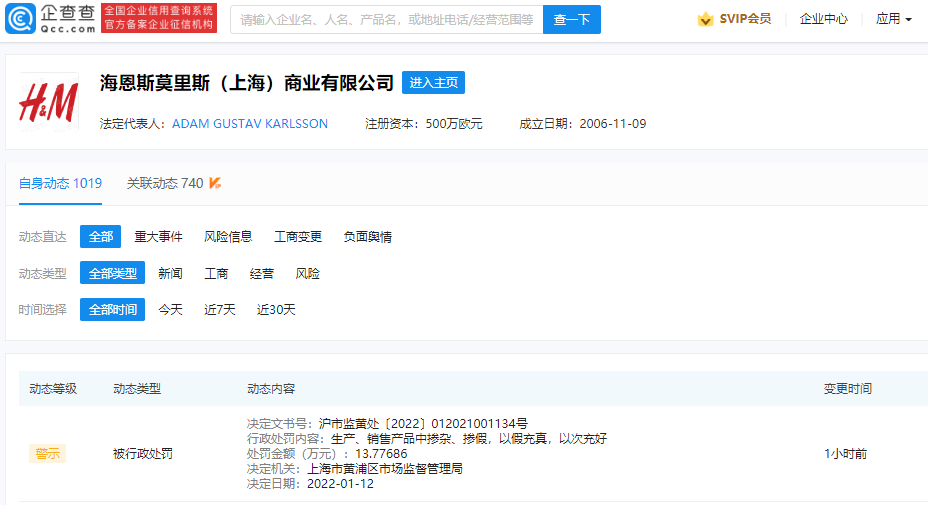Click the 动态内容 column header
Viewport: 928px width, 505px height.
(271, 389)
